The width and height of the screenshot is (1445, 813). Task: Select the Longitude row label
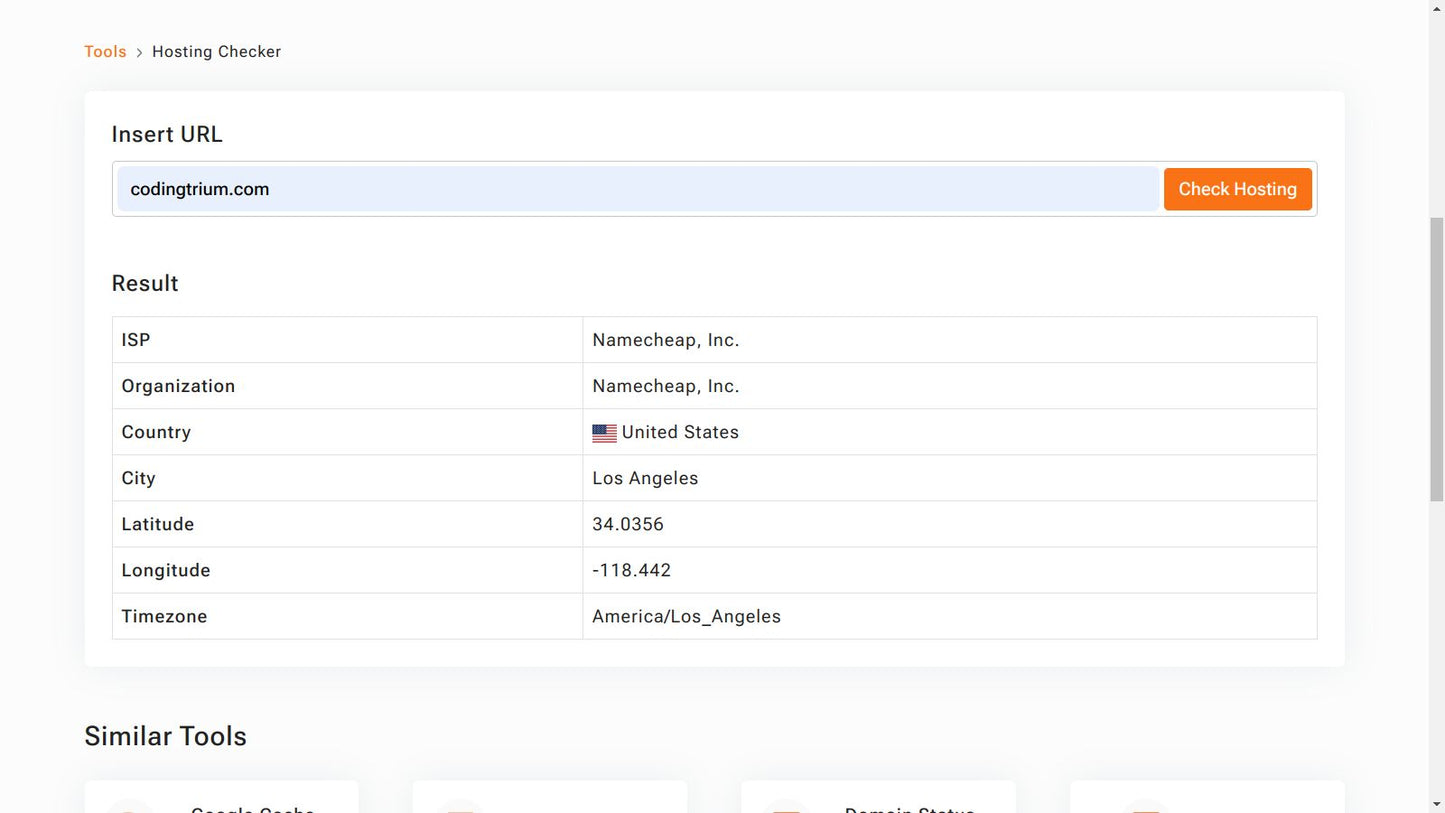(x=166, y=570)
